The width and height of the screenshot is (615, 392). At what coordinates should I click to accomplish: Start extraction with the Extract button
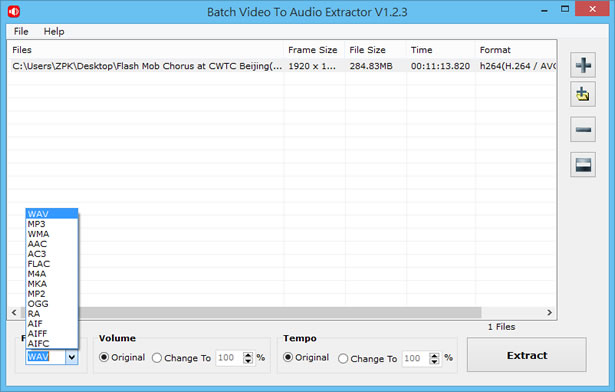click(x=527, y=355)
